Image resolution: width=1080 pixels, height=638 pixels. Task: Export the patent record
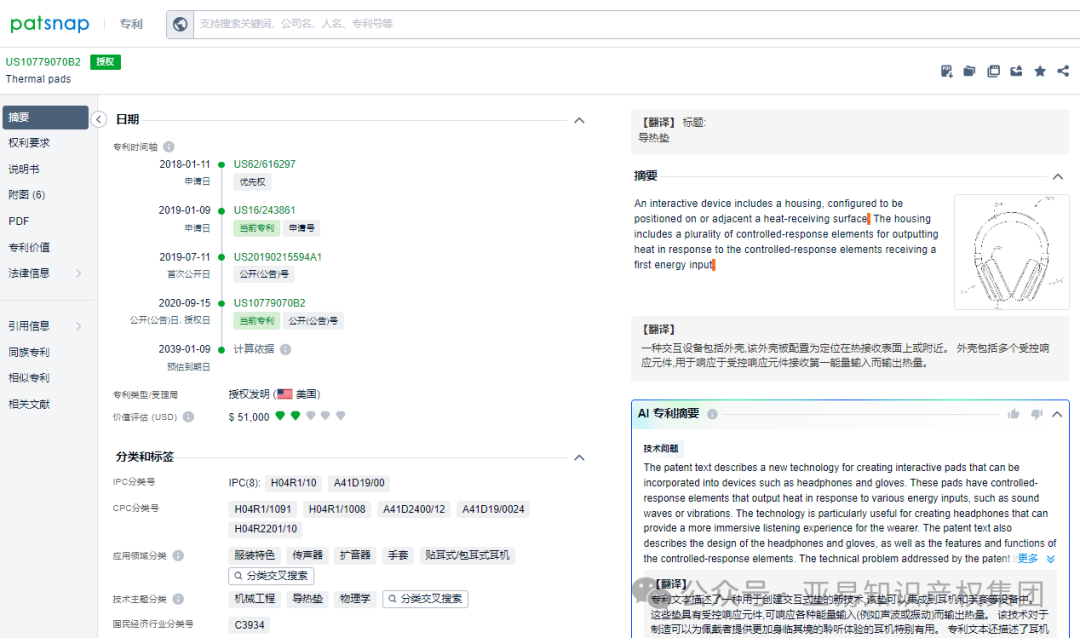coord(1017,71)
